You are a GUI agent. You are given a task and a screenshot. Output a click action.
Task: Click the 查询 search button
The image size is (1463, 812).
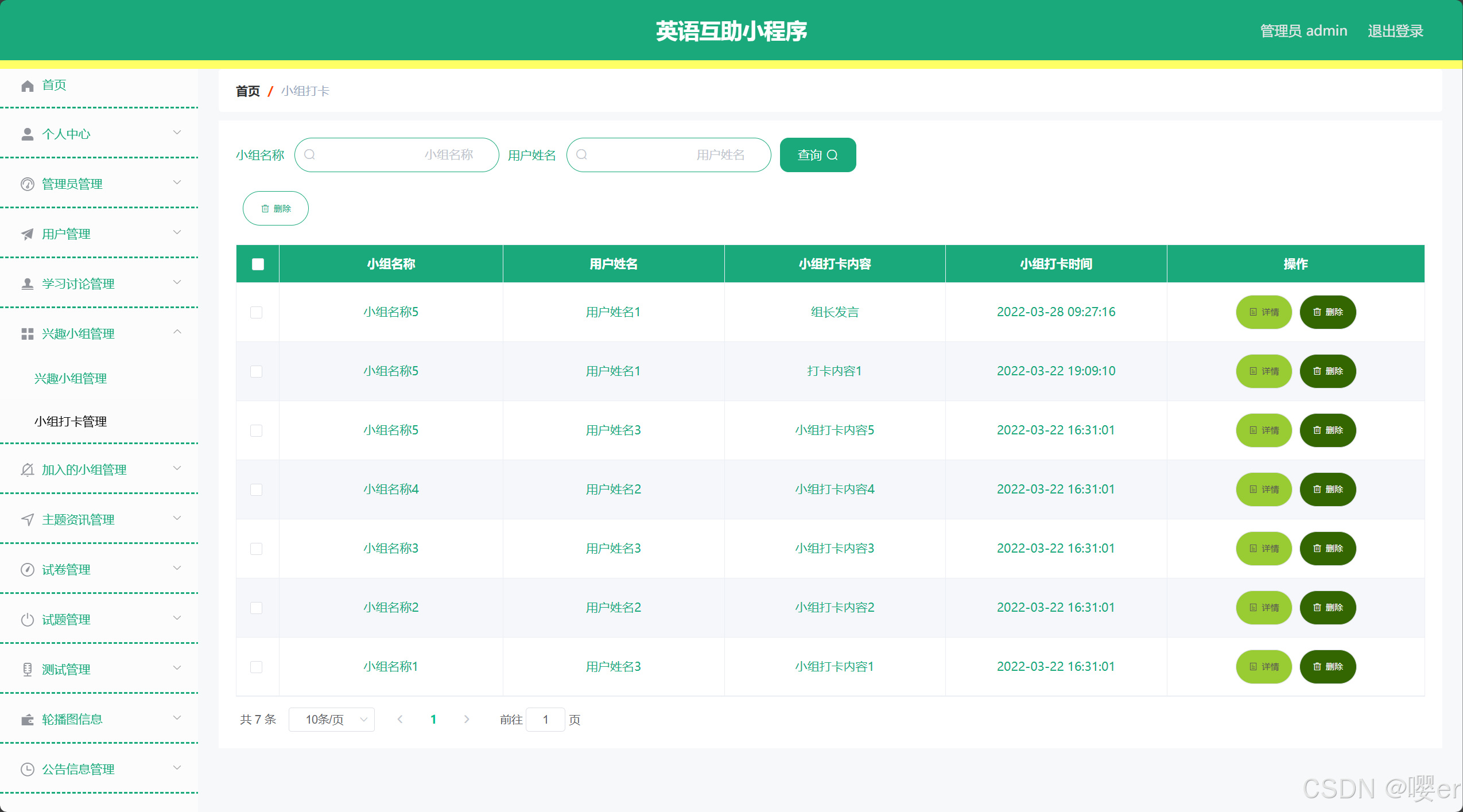click(817, 155)
